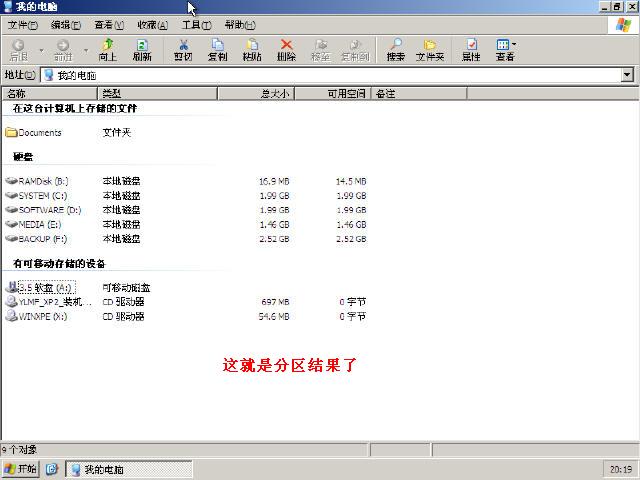Expand the View (查看) toolbar dropdown
The height and width of the screenshot is (480, 640).
[x=514, y=45]
